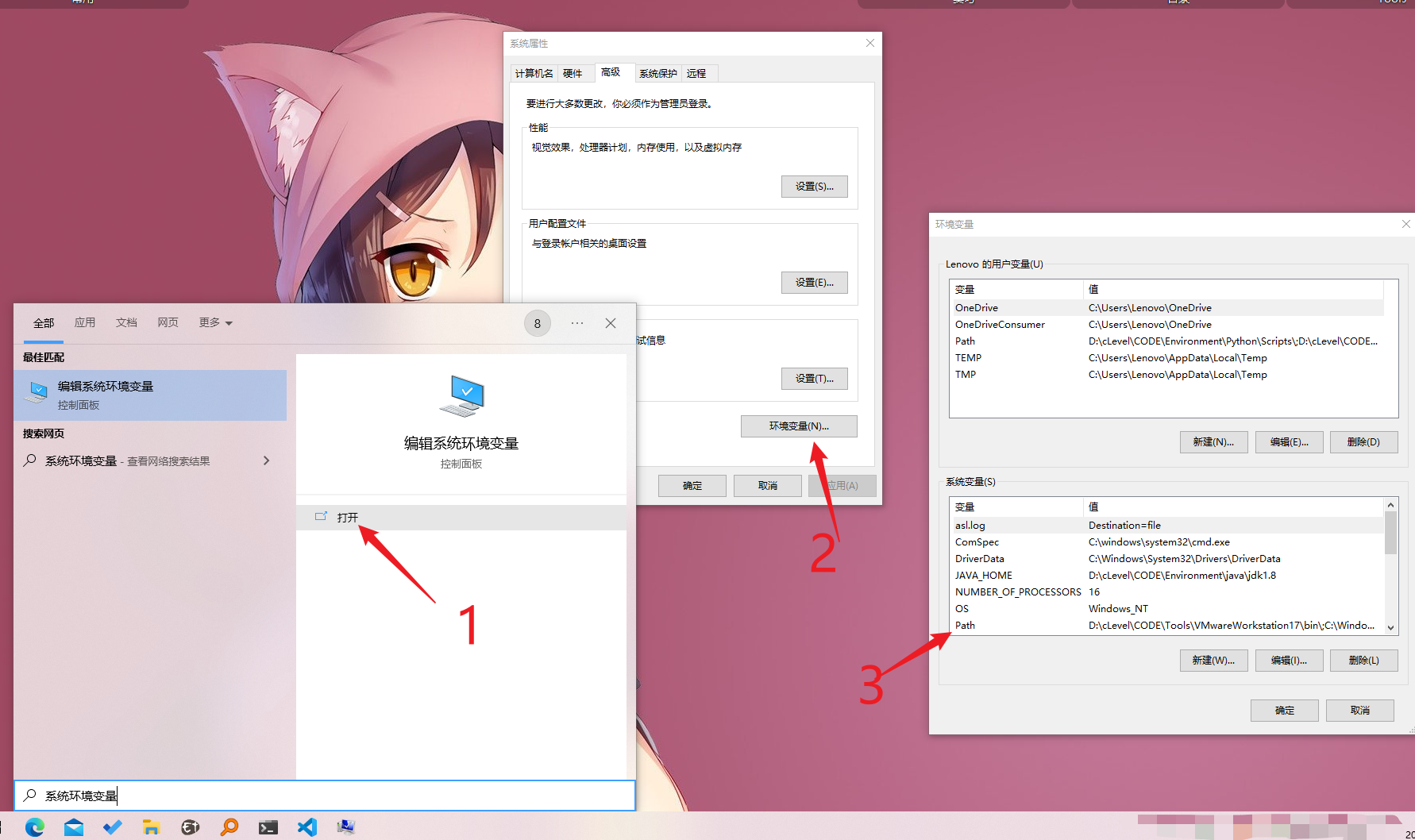The width and height of the screenshot is (1415, 840).
Task: Select the system Path variable row
Action: (x=1166, y=625)
